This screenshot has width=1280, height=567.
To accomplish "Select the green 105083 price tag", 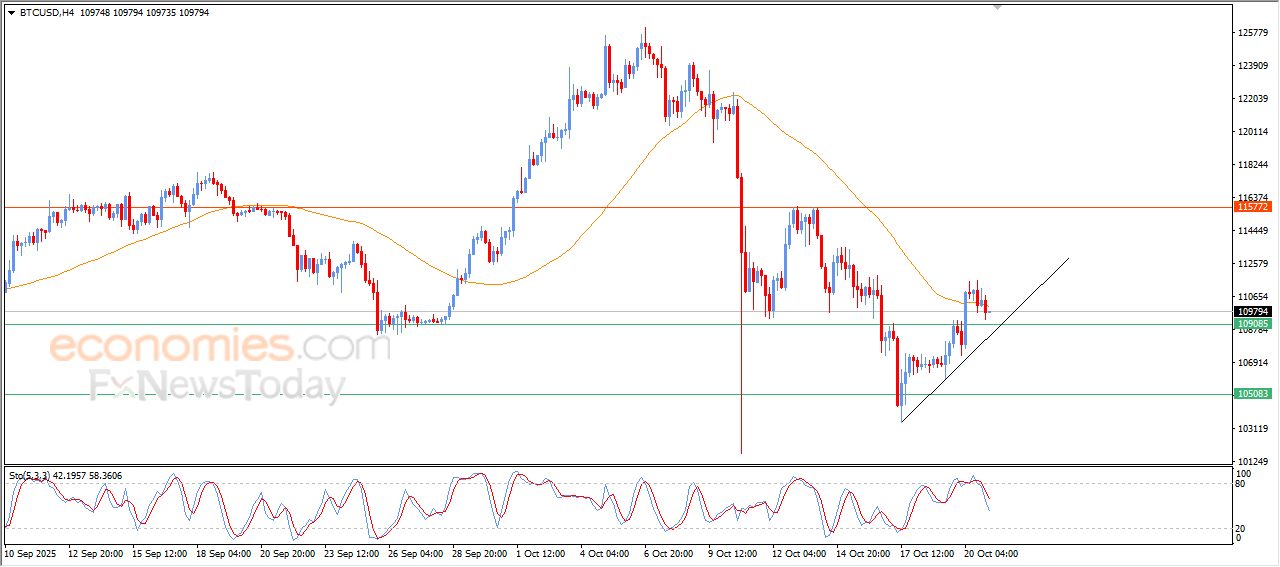I will tap(1253, 394).
